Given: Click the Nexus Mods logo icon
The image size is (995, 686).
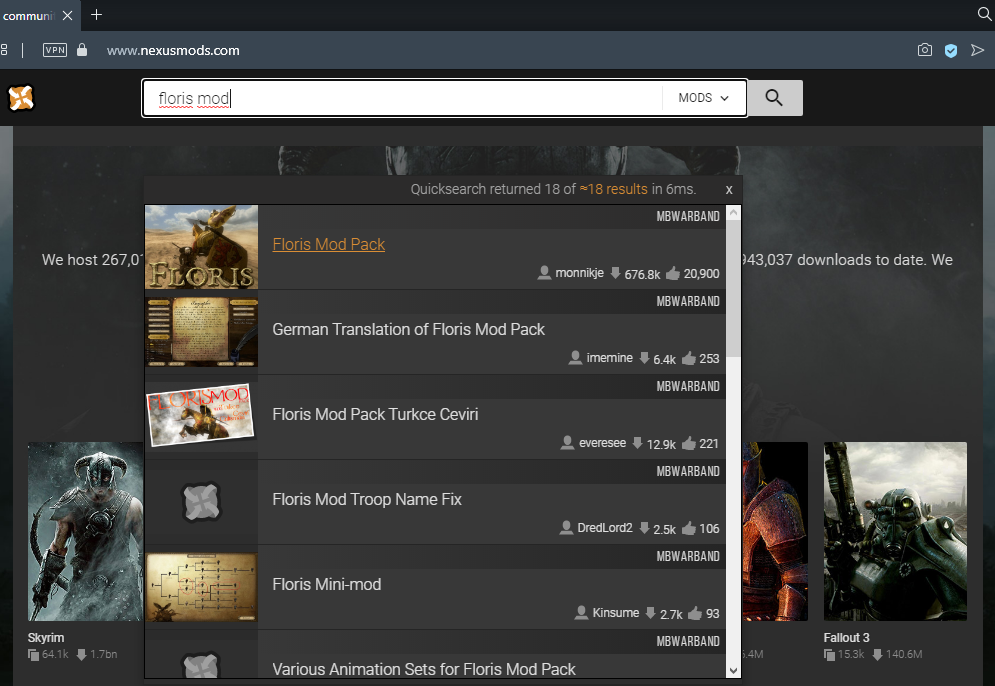Looking at the screenshot, I should (x=20, y=98).
